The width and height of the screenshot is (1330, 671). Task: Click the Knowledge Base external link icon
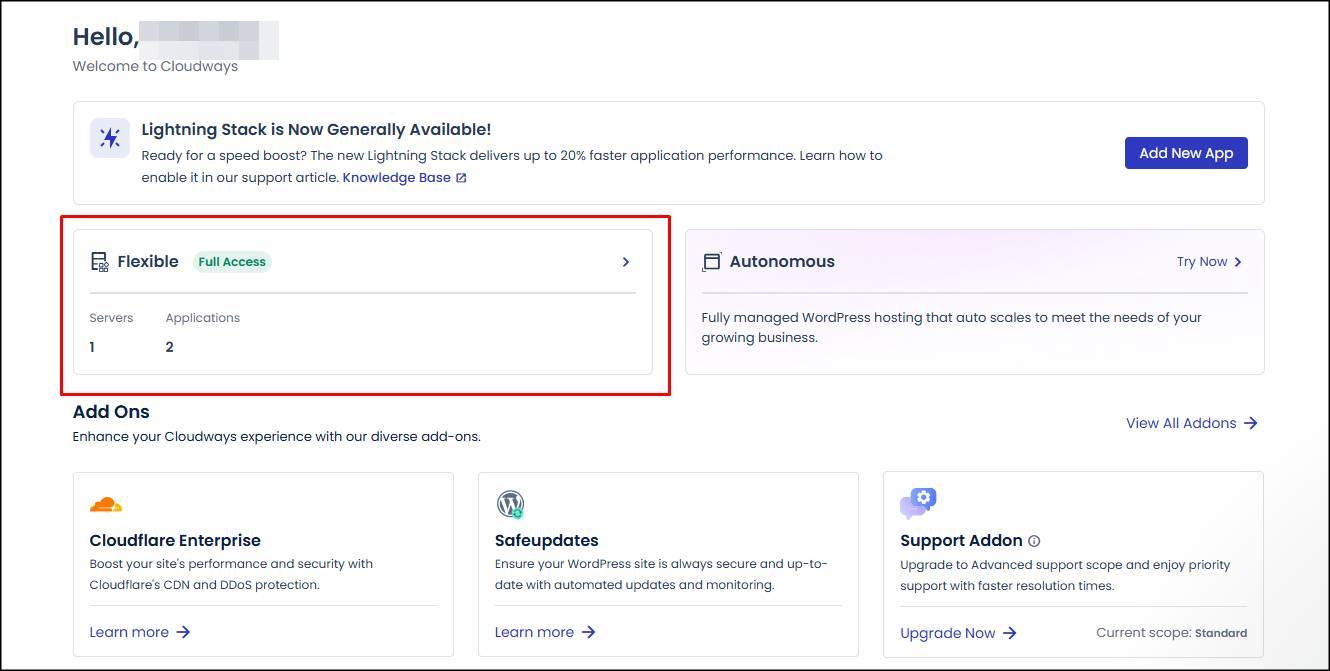tap(461, 178)
